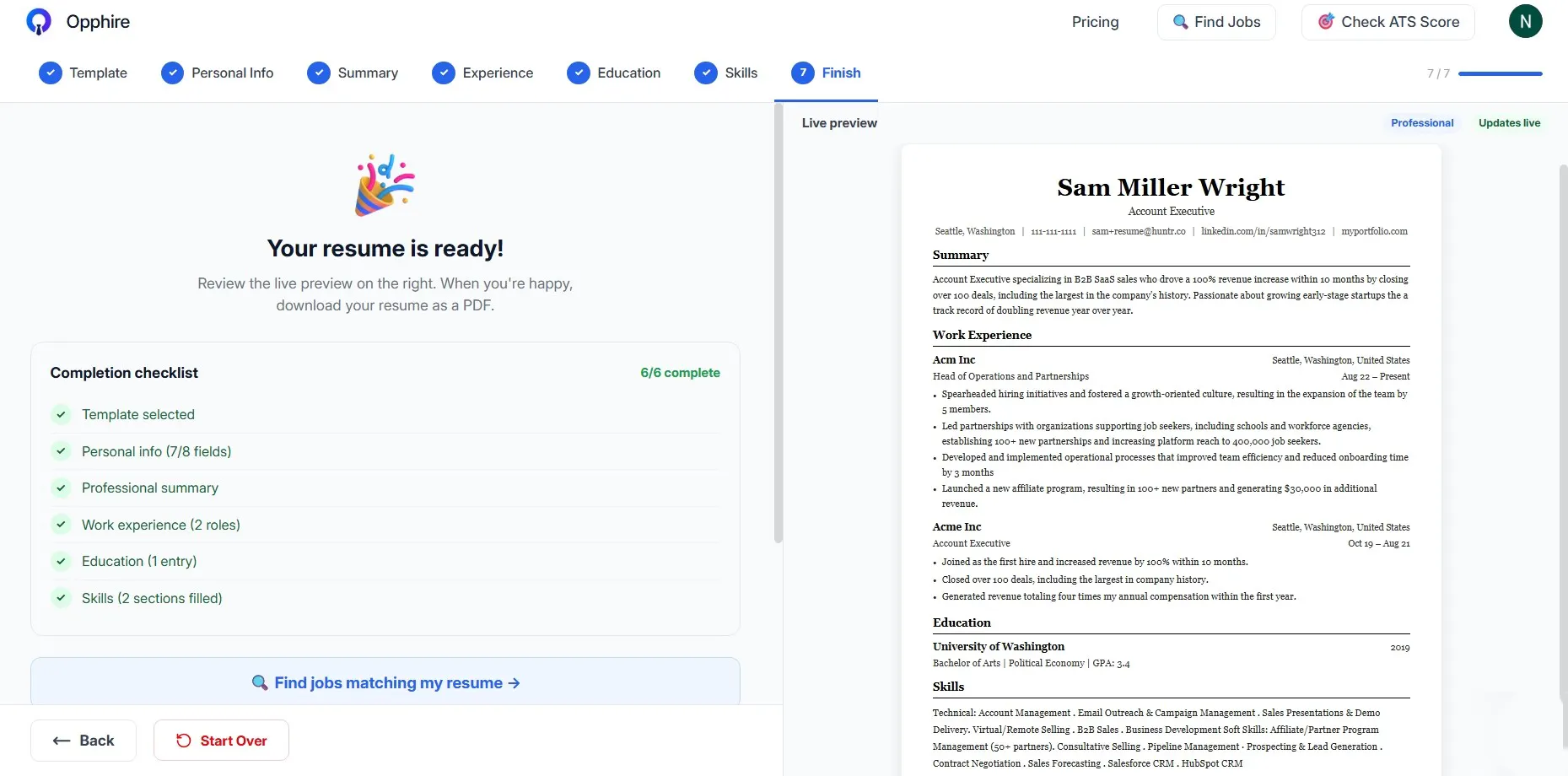Image resolution: width=1568 pixels, height=776 pixels.
Task: Click Work experience (2 roles) row
Action: point(385,525)
